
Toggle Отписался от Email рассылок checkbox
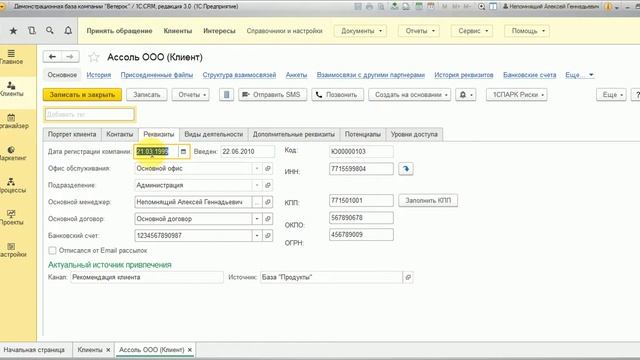click(52, 250)
